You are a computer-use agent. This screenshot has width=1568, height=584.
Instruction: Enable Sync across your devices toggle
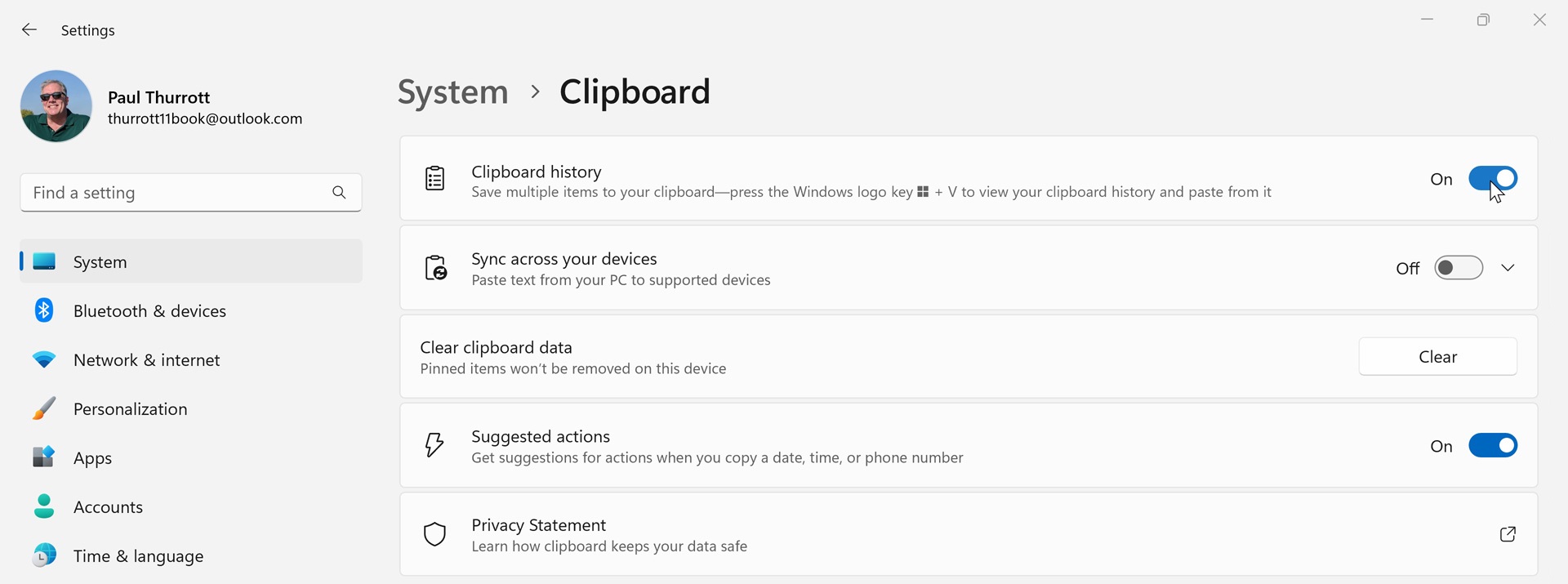tap(1459, 268)
